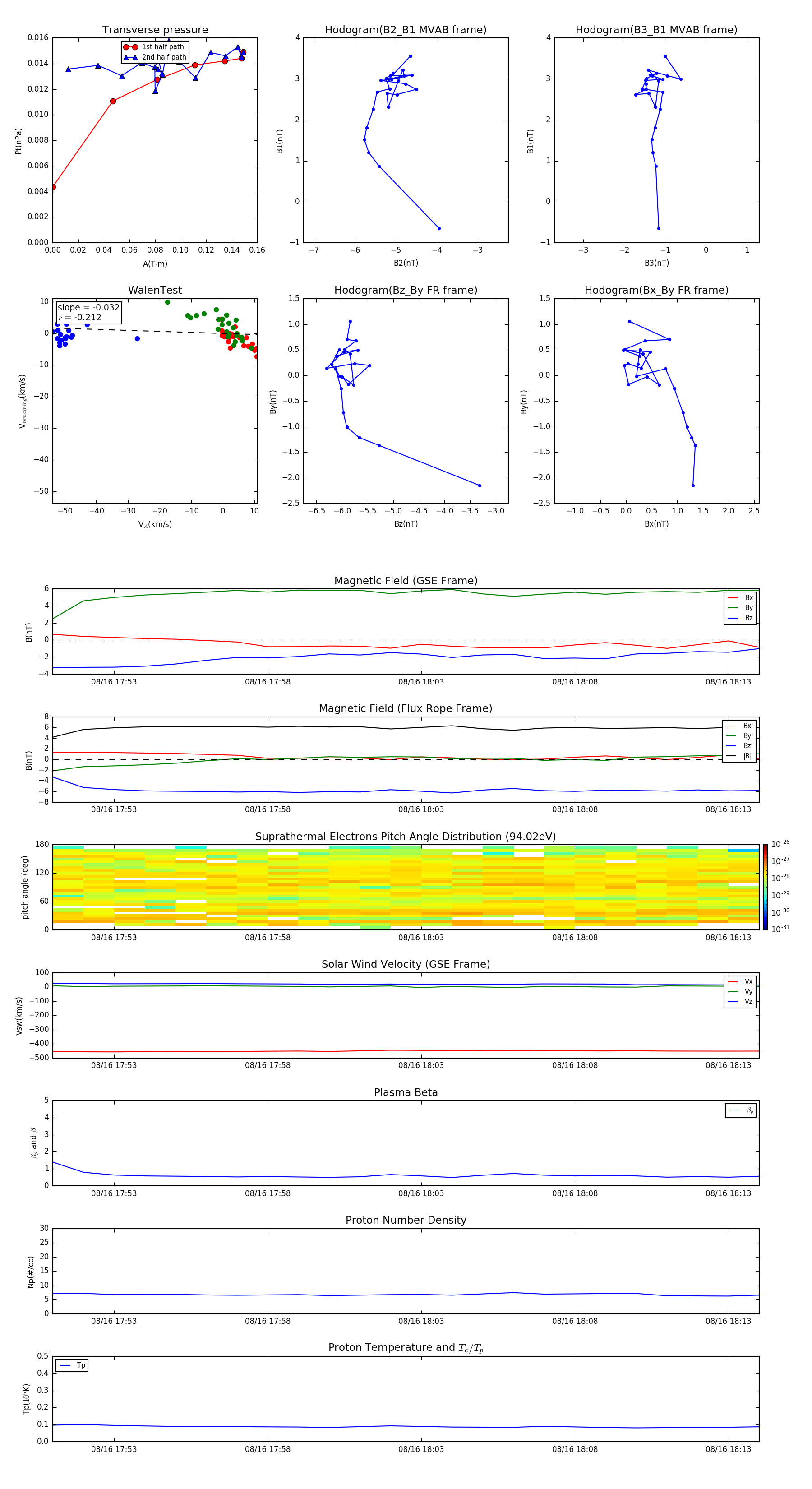Click the 'Pt(nPa)' y-axis label
Screen dimensions: 812x1489
tap(18, 140)
